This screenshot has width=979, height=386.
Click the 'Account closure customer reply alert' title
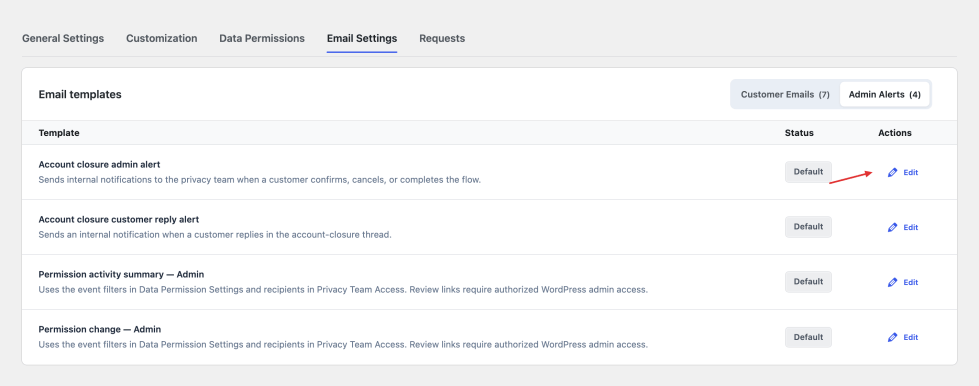tap(119, 219)
